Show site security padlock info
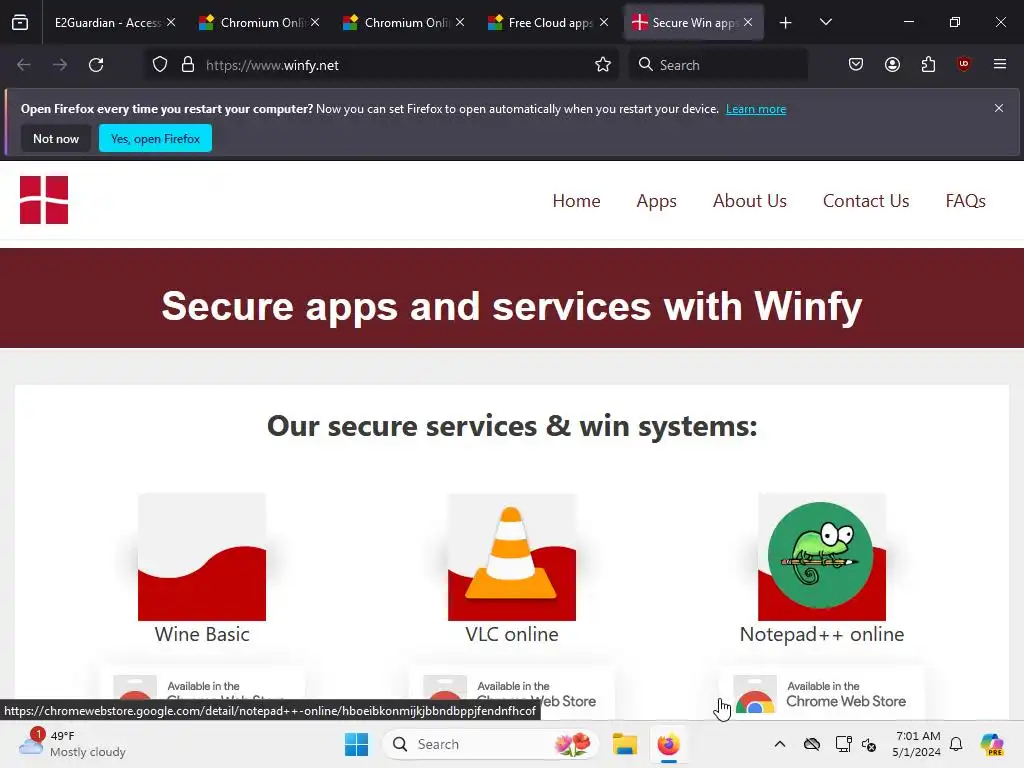This screenshot has height=768, width=1024. pos(188,65)
